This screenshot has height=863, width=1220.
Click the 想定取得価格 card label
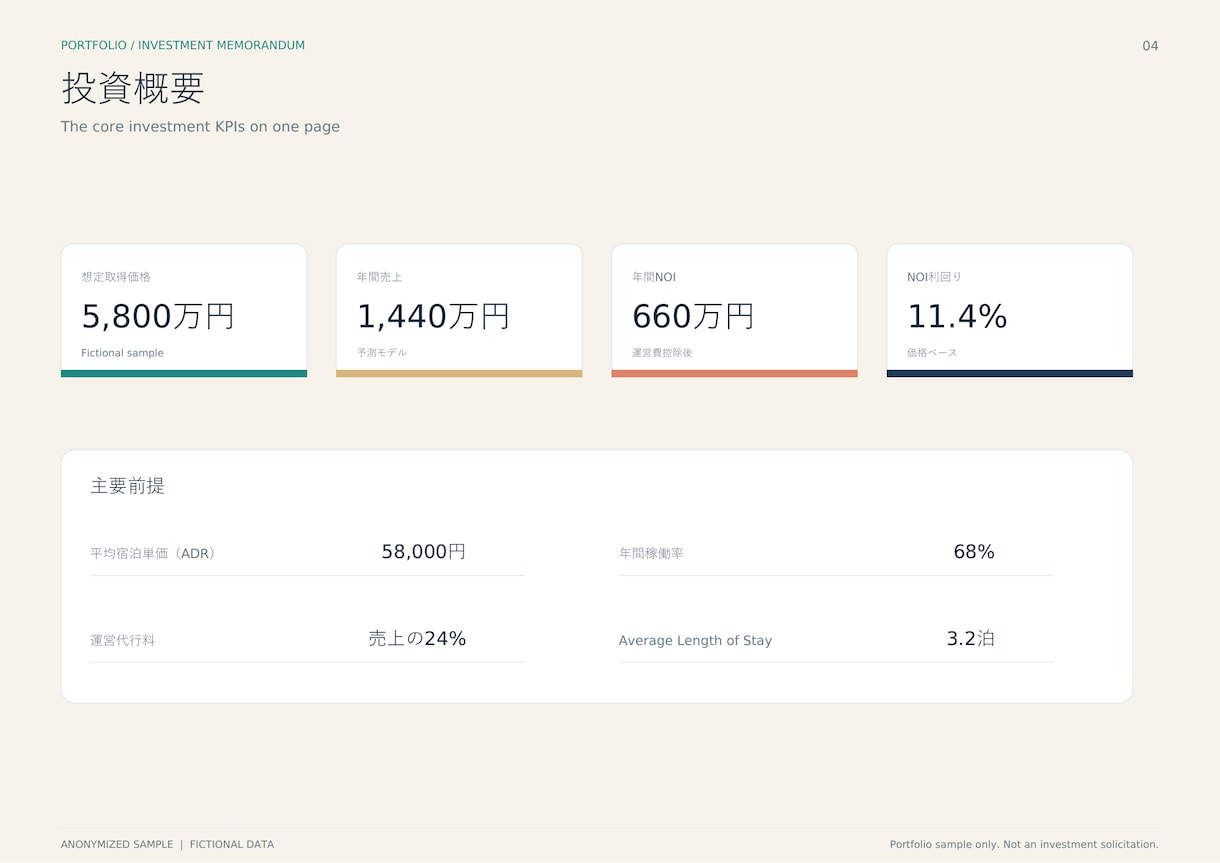(116, 277)
